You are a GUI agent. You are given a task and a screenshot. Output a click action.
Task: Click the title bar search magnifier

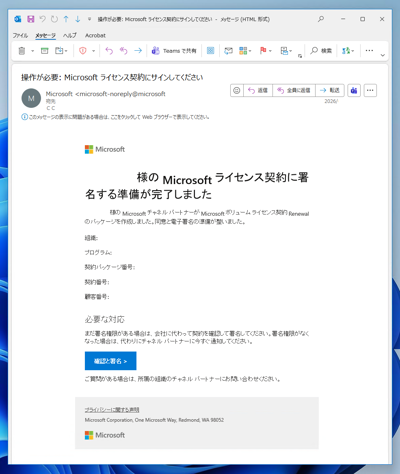(321, 19)
